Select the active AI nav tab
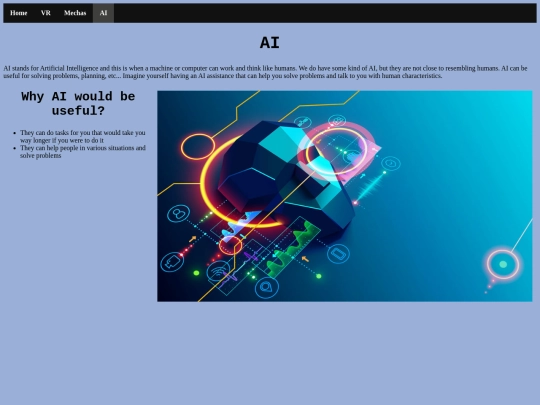Viewport: 540px width, 405px height. pos(103,13)
